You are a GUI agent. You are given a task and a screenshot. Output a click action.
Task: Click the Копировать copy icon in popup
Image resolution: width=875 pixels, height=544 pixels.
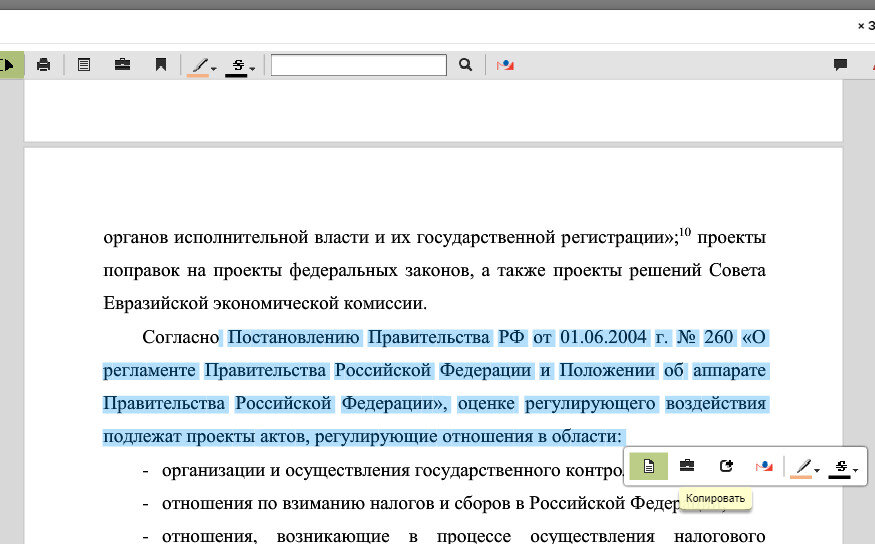coord(648,466)
